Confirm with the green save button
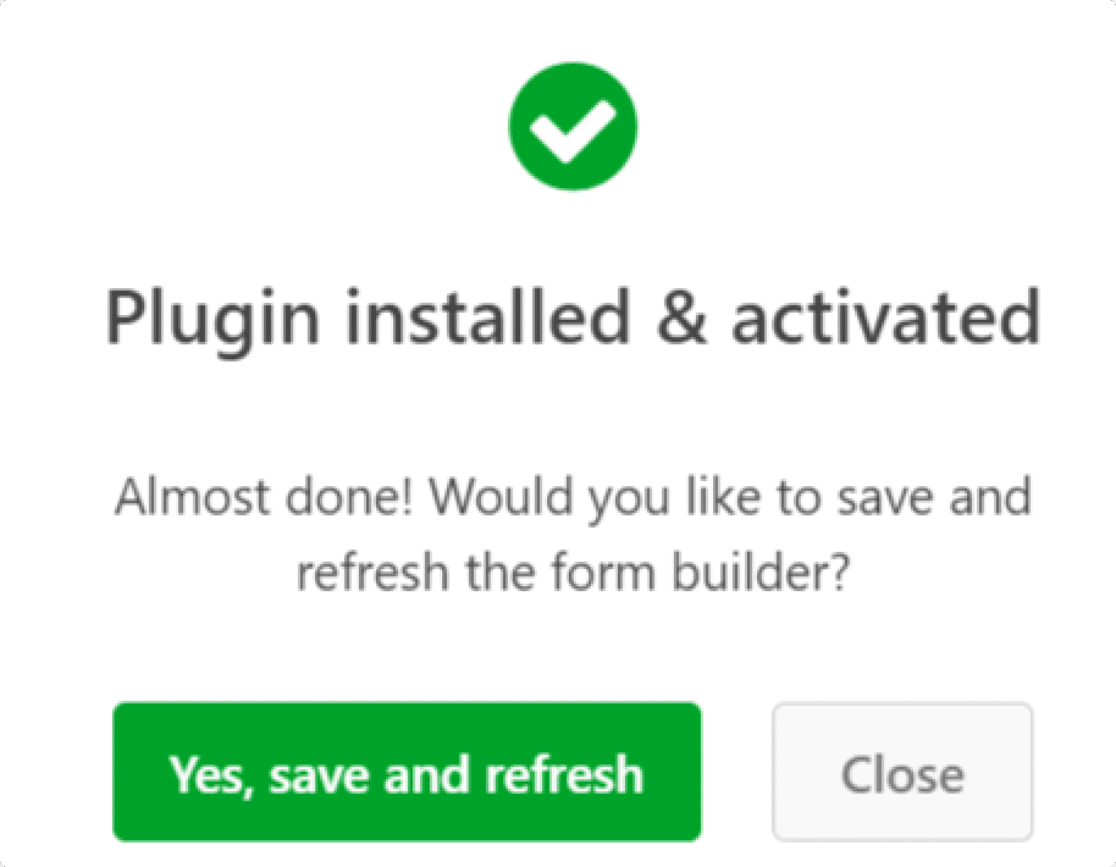 click(x=406, y=772)
